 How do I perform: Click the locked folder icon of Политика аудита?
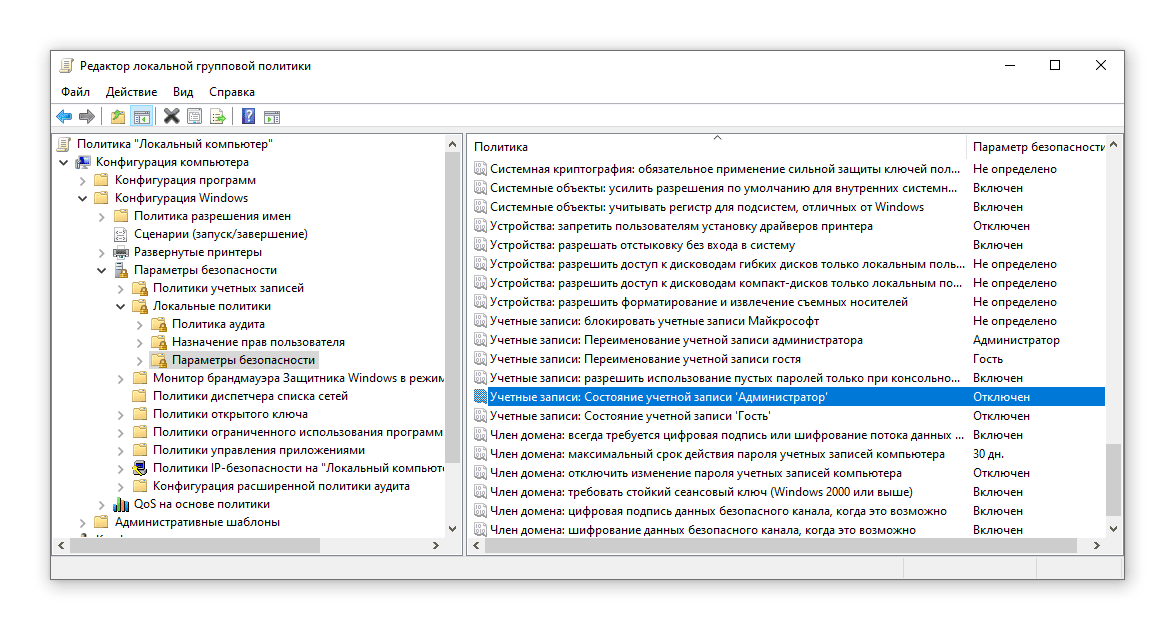point(159,324)
